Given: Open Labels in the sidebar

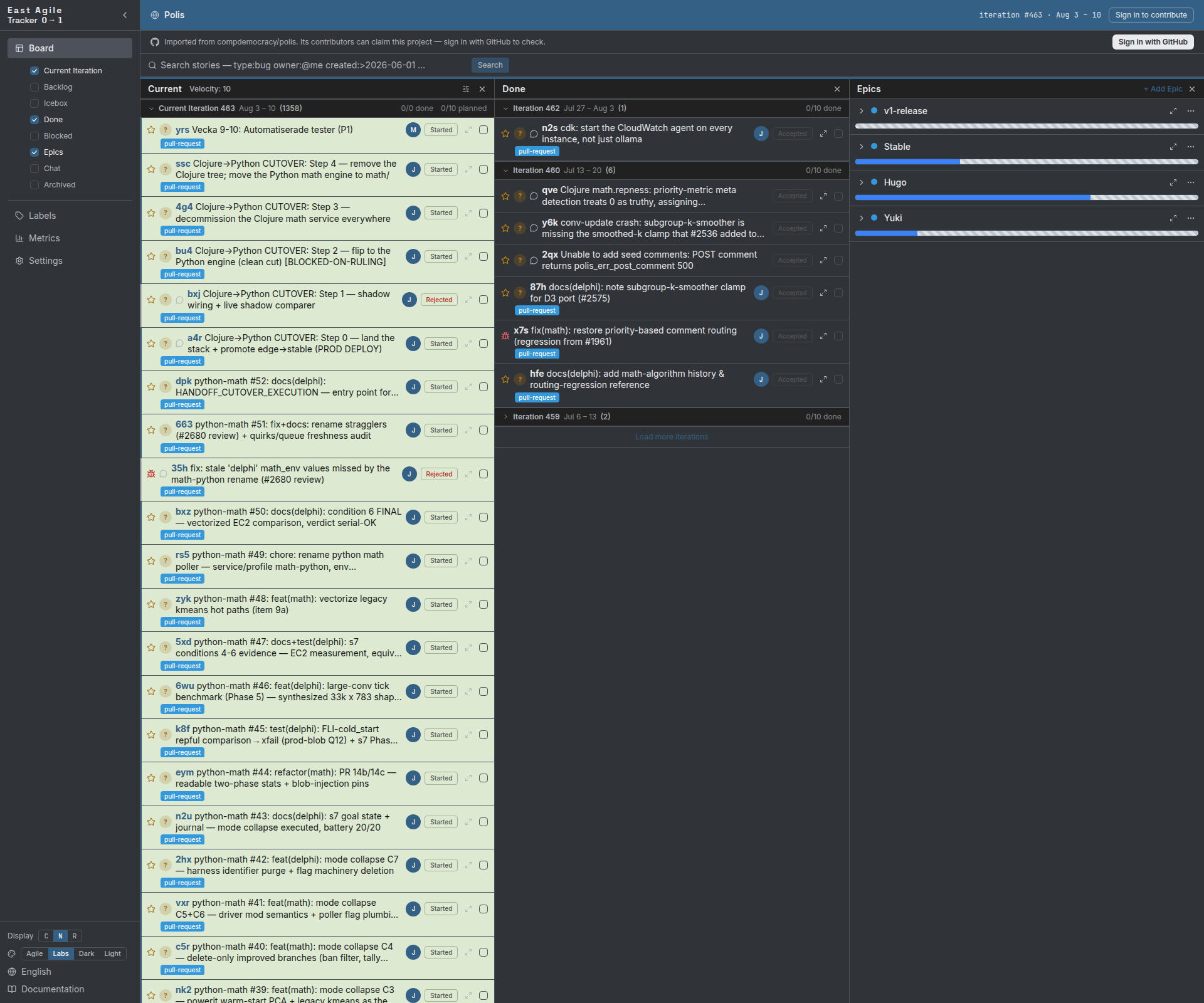Looking at the screenshot, I should tap(42, 216).
